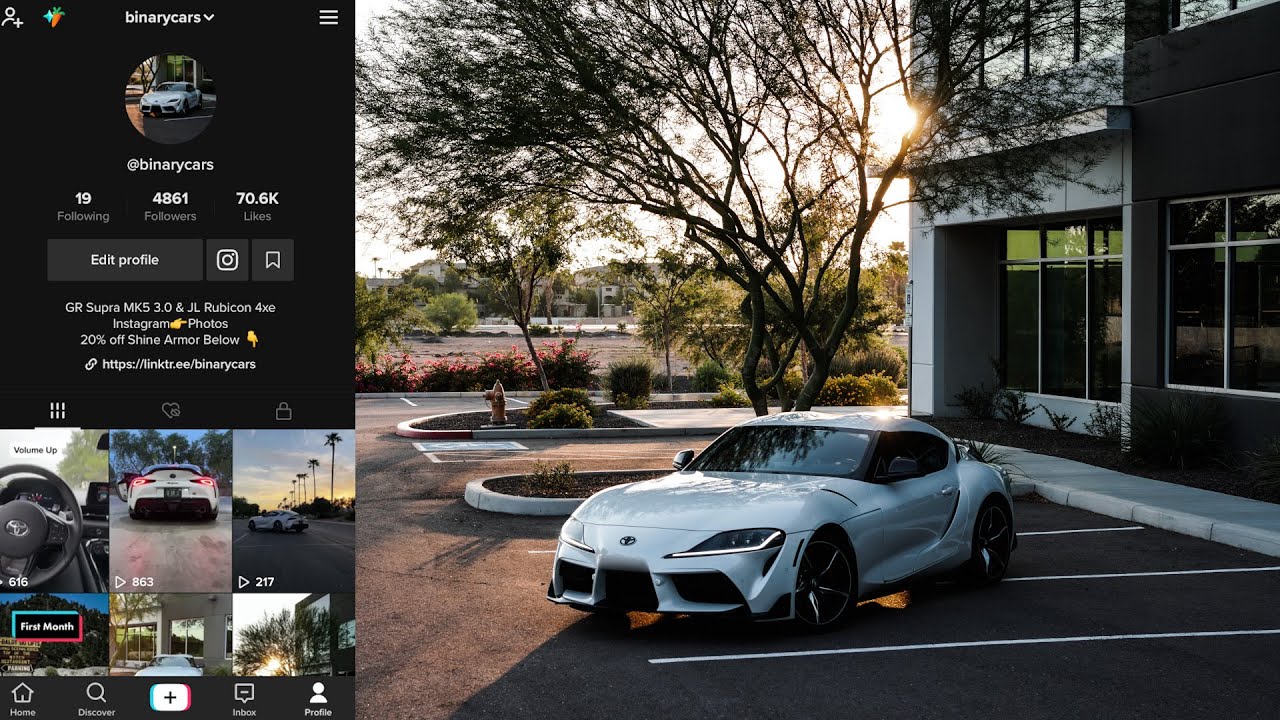Switch to the videos grid tab

point(58,410)
